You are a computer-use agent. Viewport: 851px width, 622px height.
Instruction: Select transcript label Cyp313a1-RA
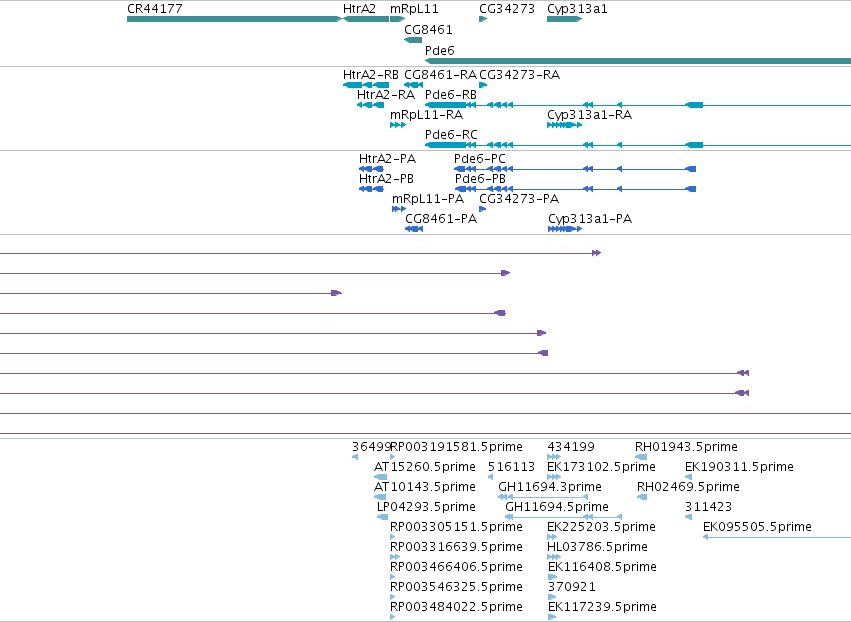coord(589,115)
